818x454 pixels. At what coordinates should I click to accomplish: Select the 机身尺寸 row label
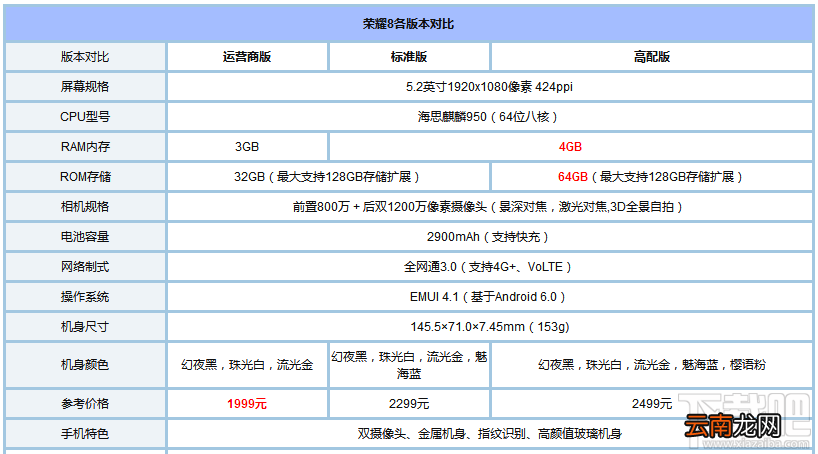click(x=85, y=327)
